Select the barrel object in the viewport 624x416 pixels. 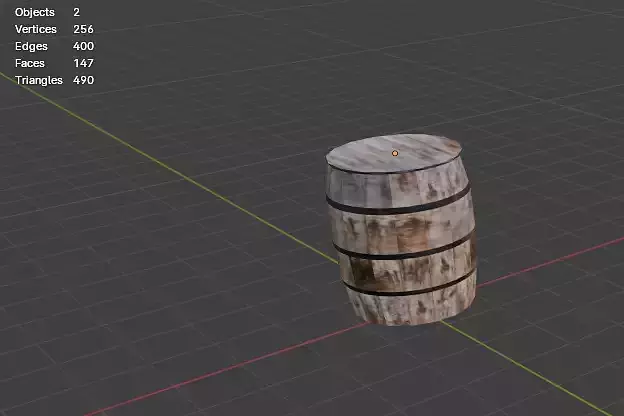tap(401, 231)
